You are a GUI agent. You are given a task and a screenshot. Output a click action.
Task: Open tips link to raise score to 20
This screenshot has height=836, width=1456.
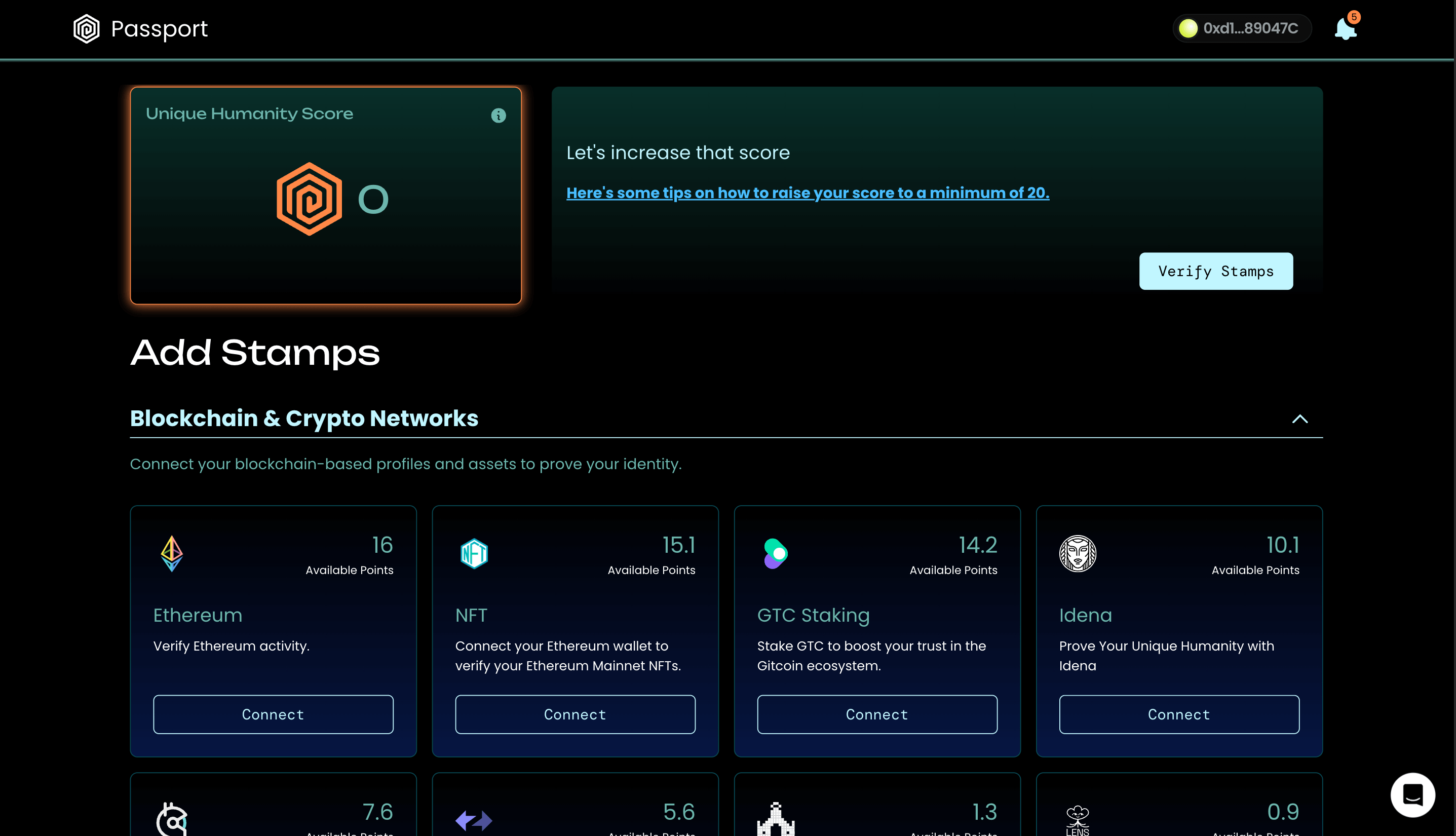click(x=807, y=193)
